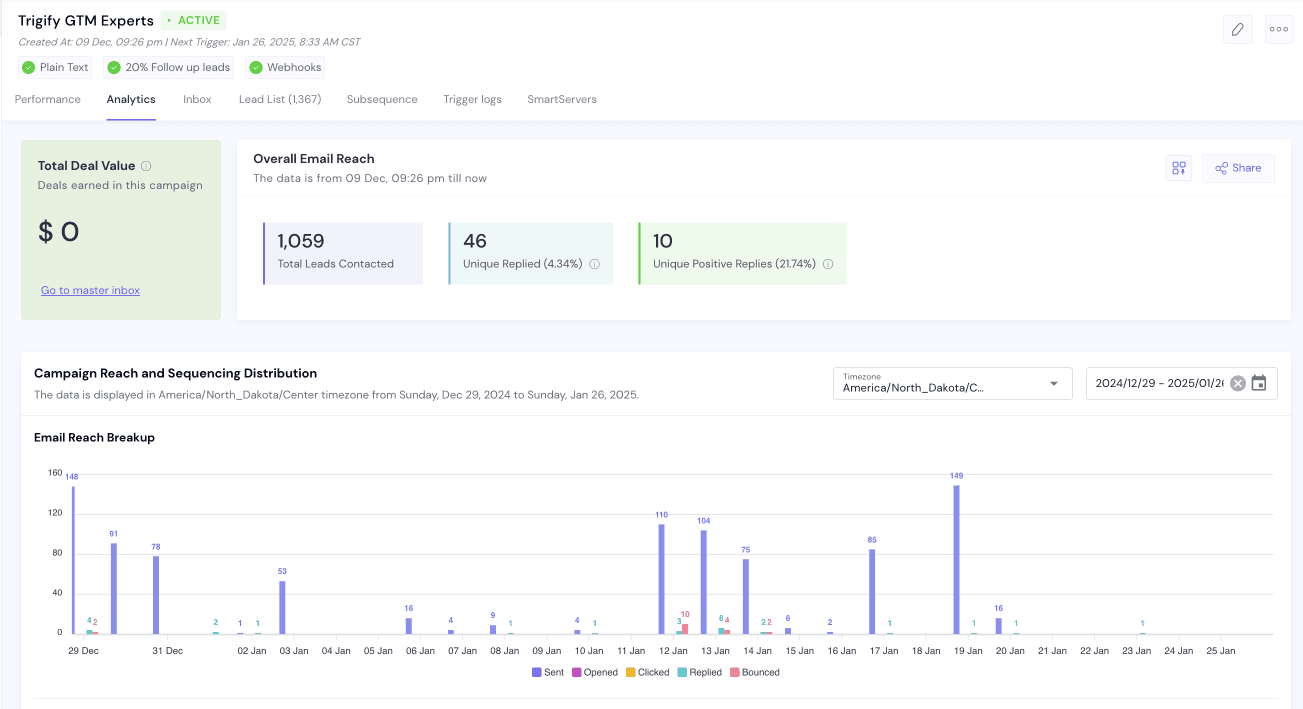Click the info icon next to Total Deal Value

[x=146, y=166]
